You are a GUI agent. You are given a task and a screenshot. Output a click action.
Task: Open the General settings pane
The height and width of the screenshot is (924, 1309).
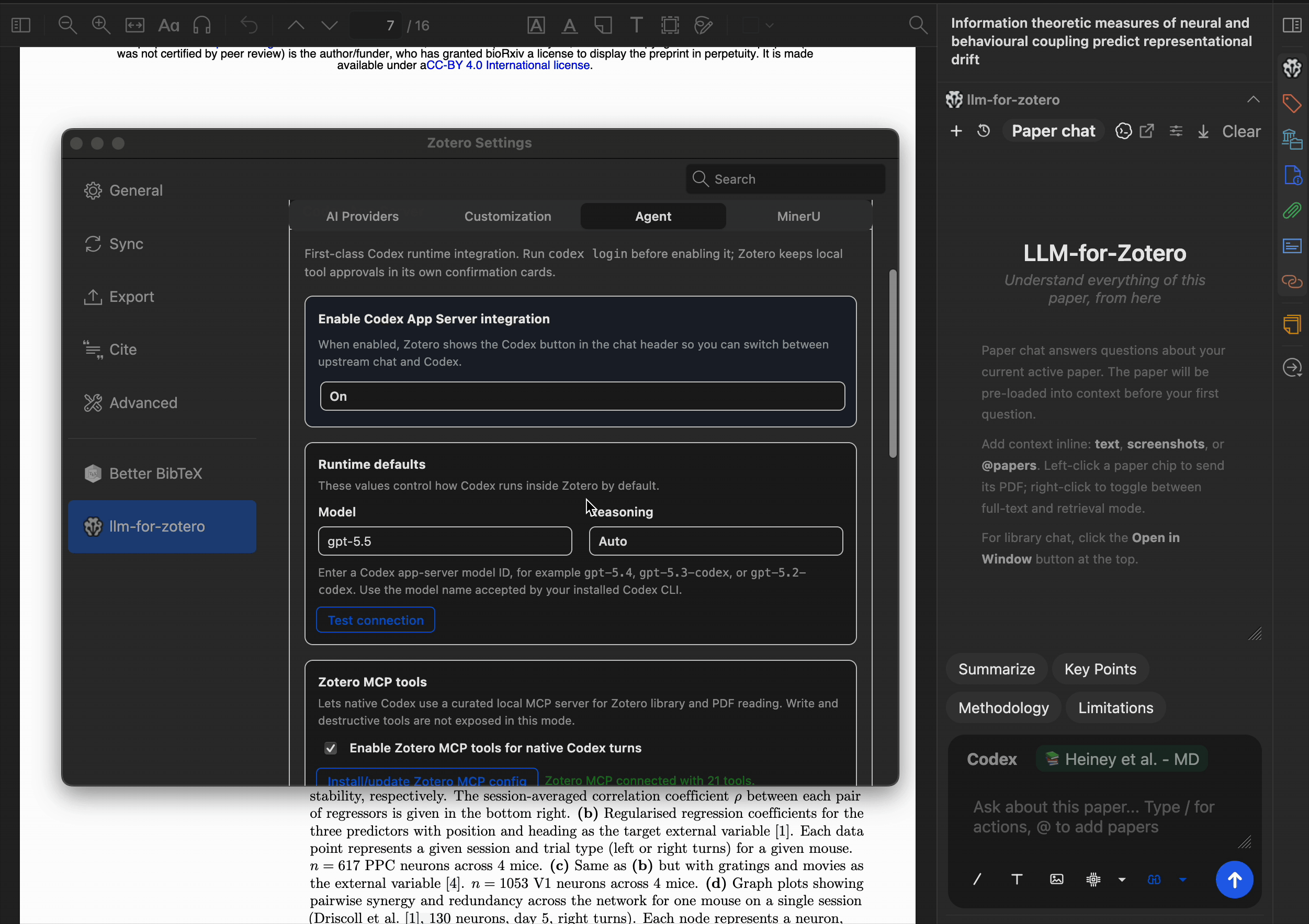pyautogui.click(x=162, y=190)
